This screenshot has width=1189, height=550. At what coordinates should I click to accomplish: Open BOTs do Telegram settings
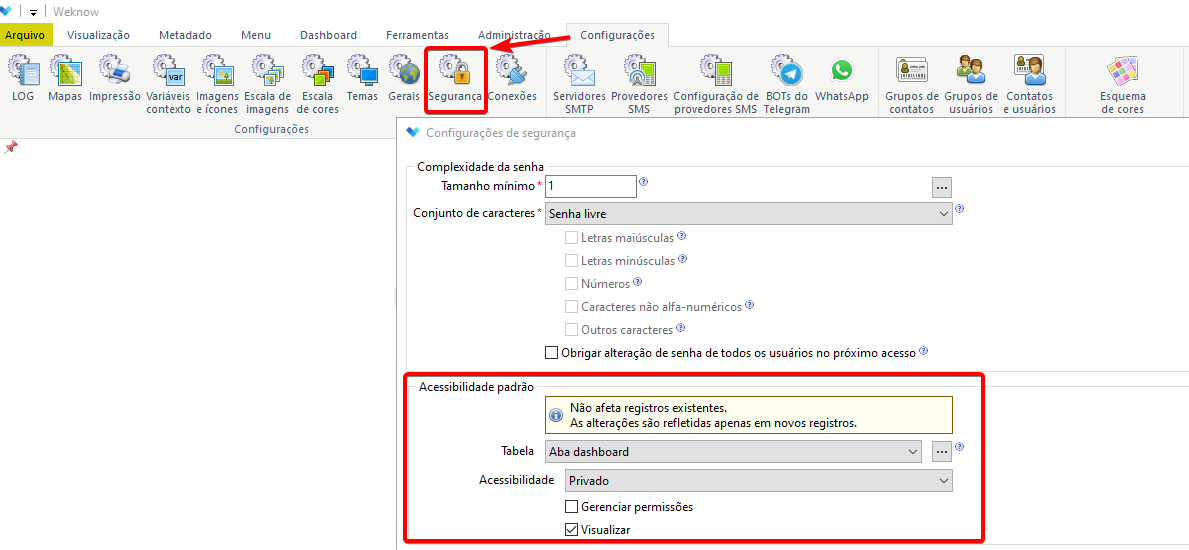point(787,84)
